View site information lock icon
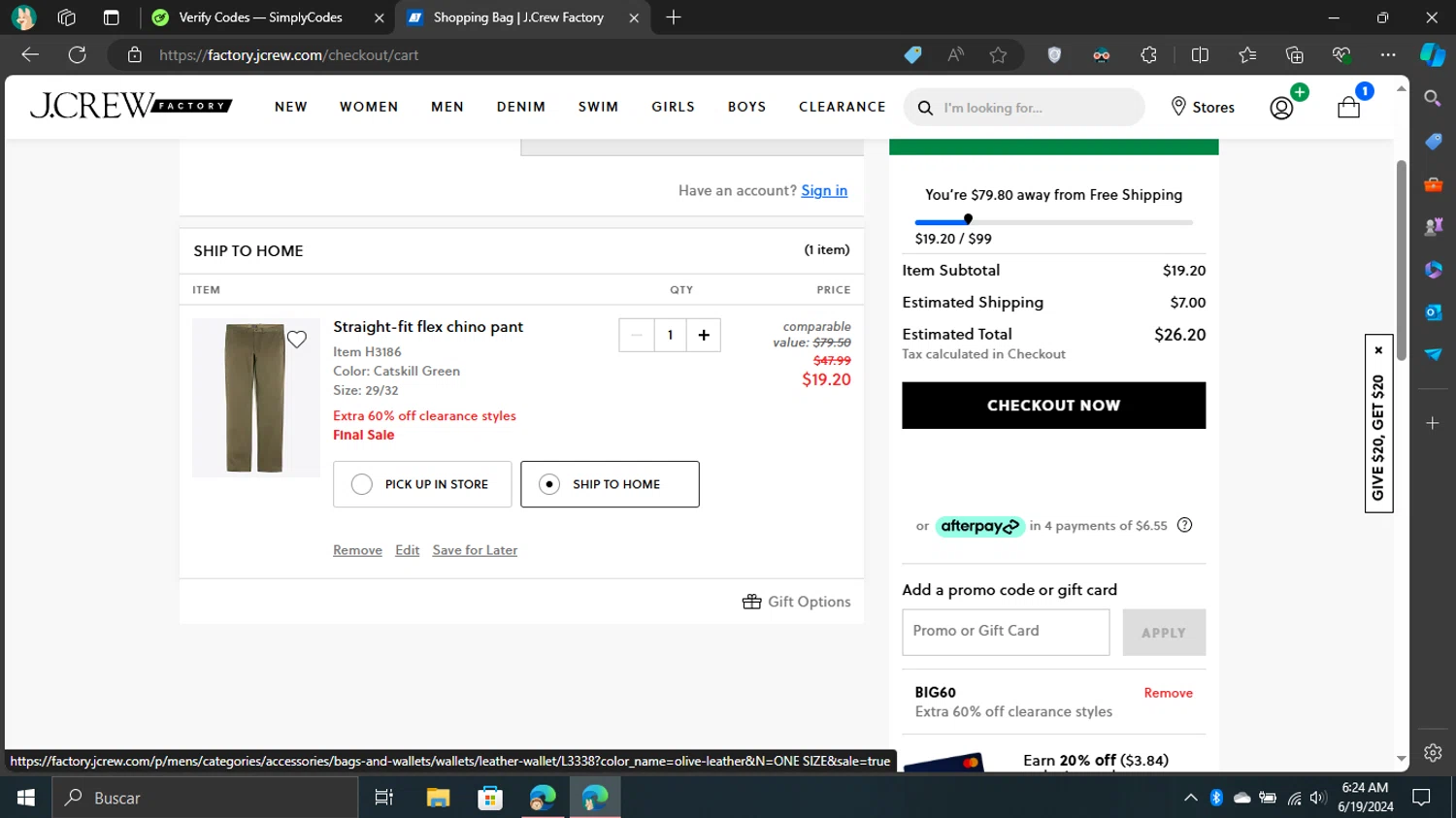The height and width of the screenshot is (818, 1456). tap(135, 55)
